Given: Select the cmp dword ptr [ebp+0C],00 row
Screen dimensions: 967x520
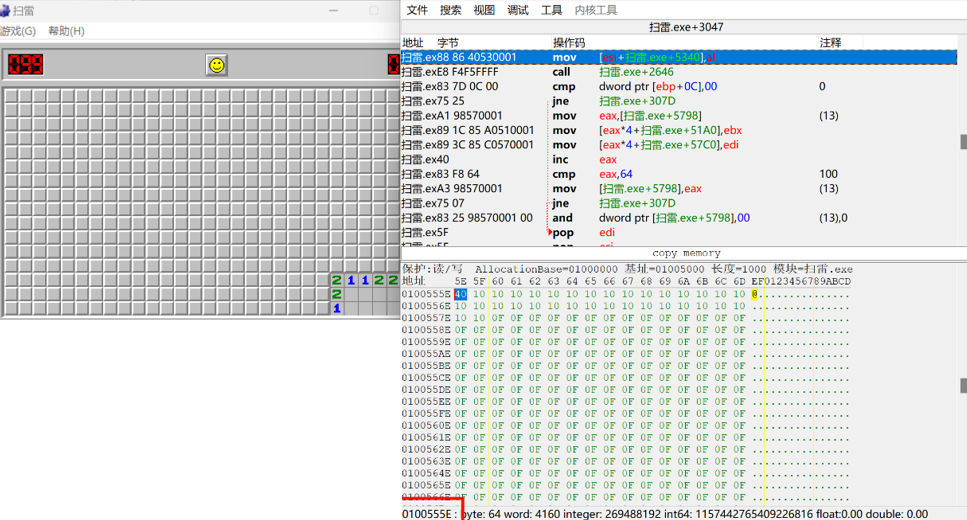Looking at the screenshot, I should [678, 86].
